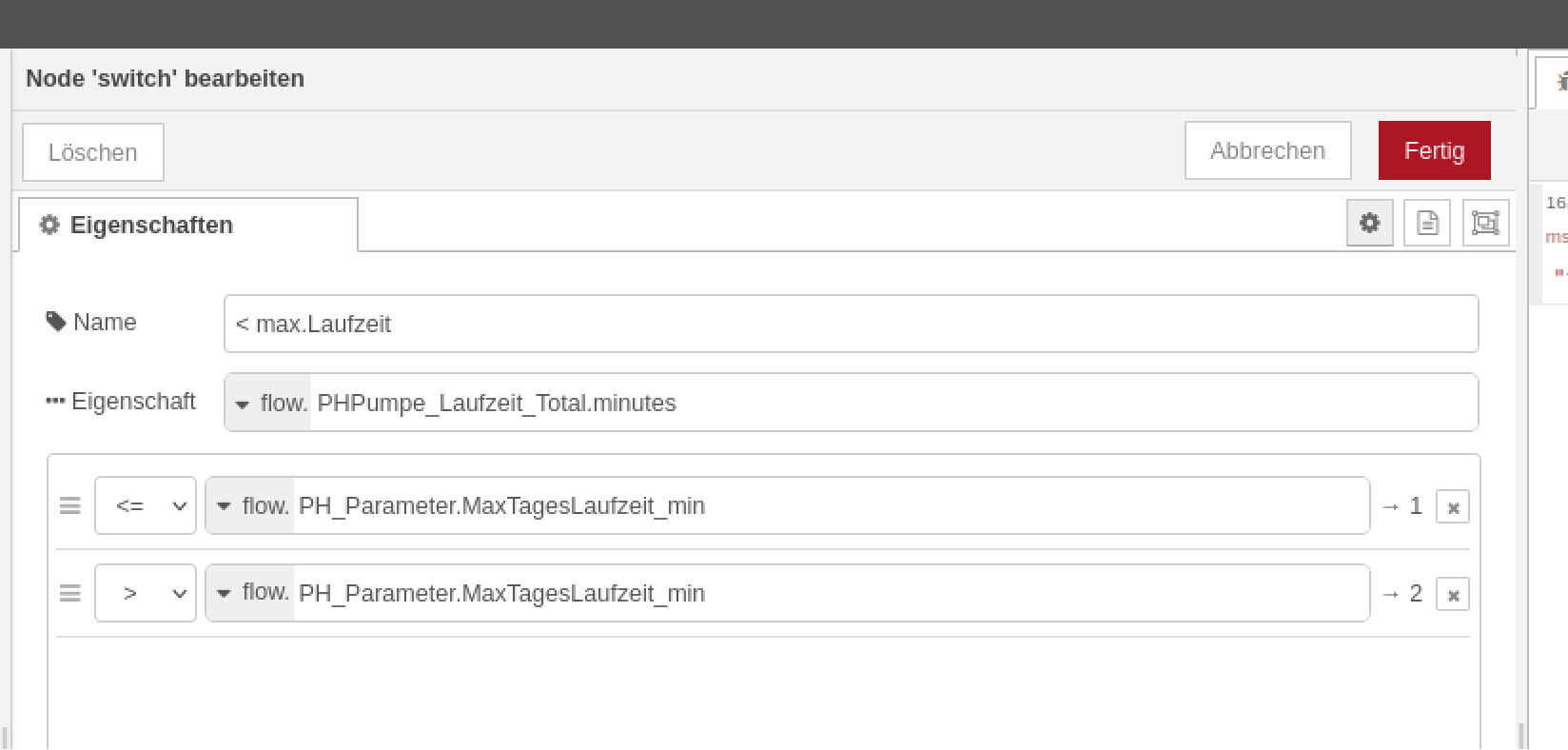Select the Eigenschaften tab
The width and height of the screenshot is (1568, 750).
188,226
